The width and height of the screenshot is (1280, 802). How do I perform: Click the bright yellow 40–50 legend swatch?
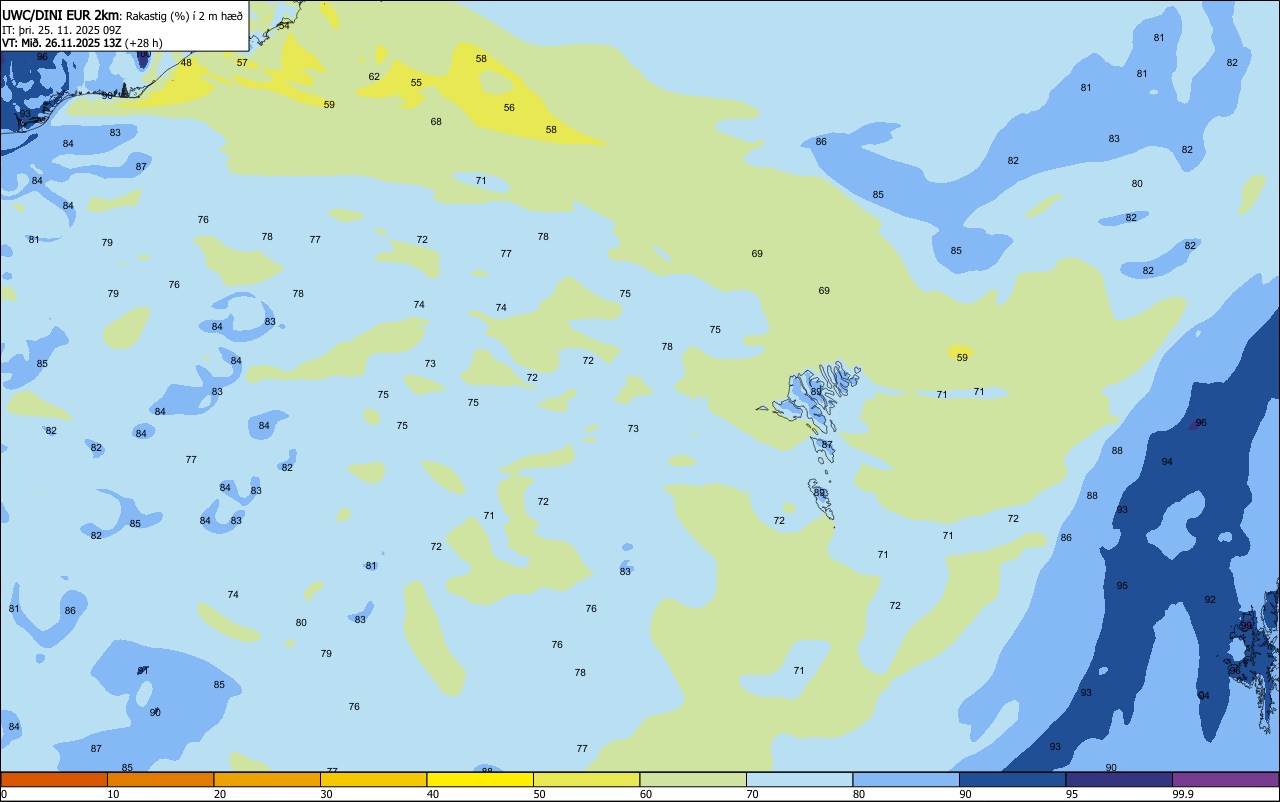click(x=480, y=779)
